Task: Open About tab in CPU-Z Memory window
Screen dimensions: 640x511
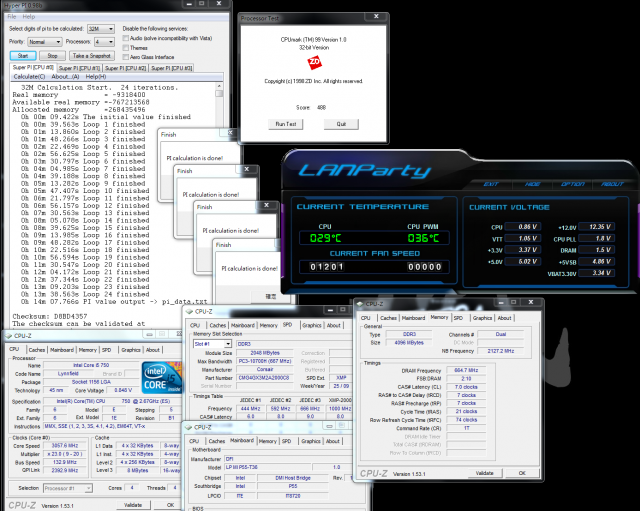Action: coord(504,318)
